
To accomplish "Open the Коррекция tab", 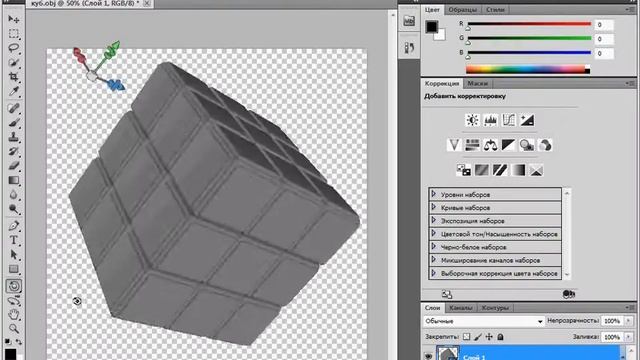I will pyautogui.click(x=442, y=83).
